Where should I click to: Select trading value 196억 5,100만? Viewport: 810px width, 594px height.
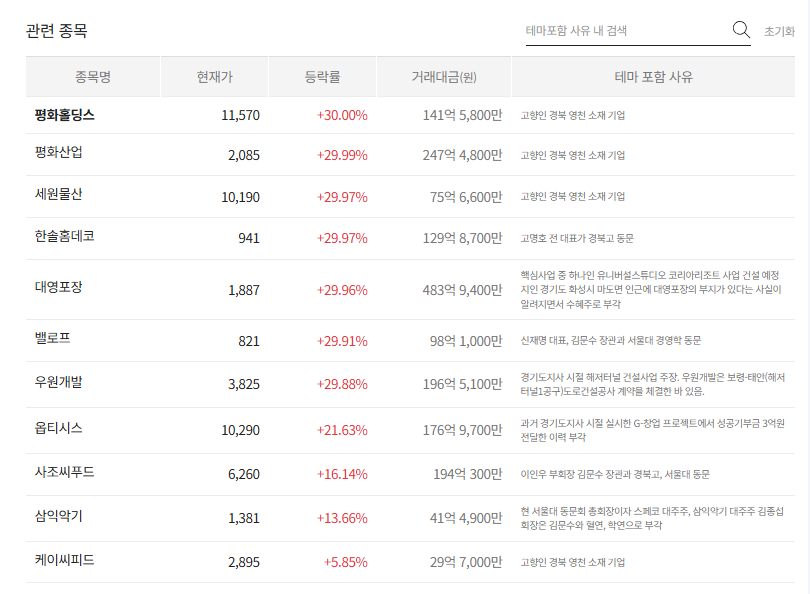pos(462,384)
